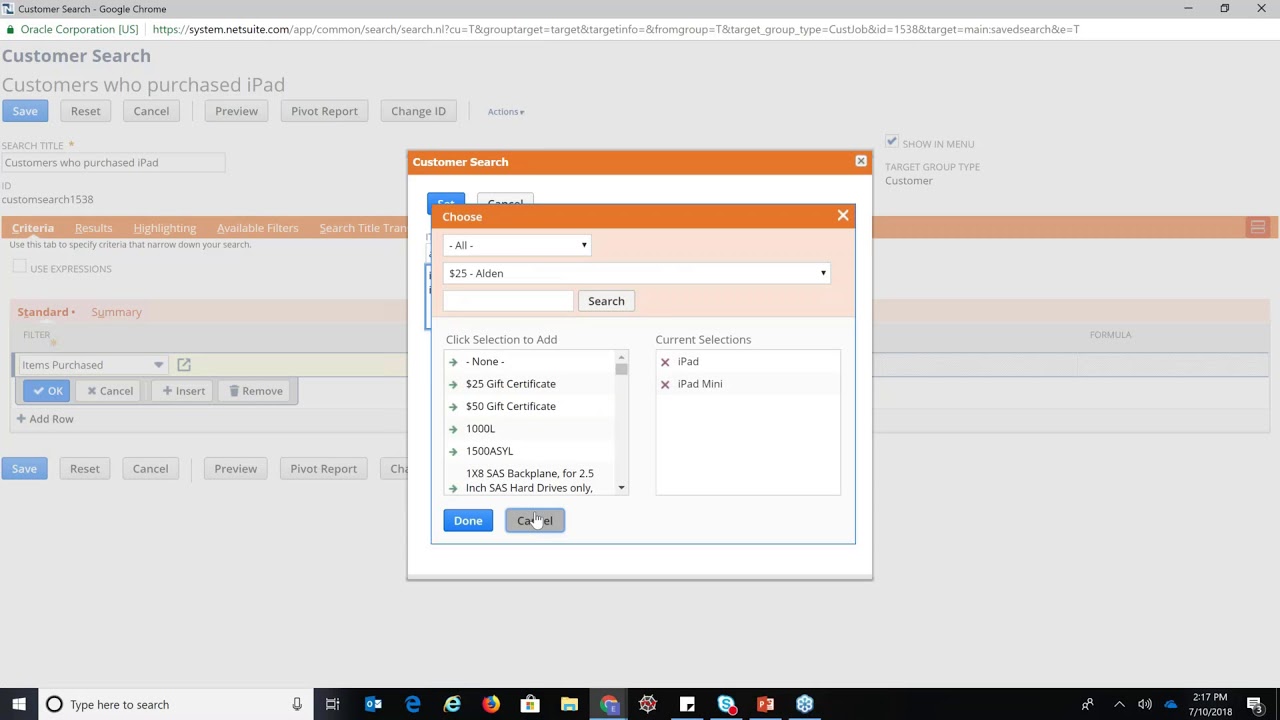The height and width of the screenshot is (720, 1280).
Task: Select 1X8 SAS Backplane list entry
Action: (x=530, y=481)
